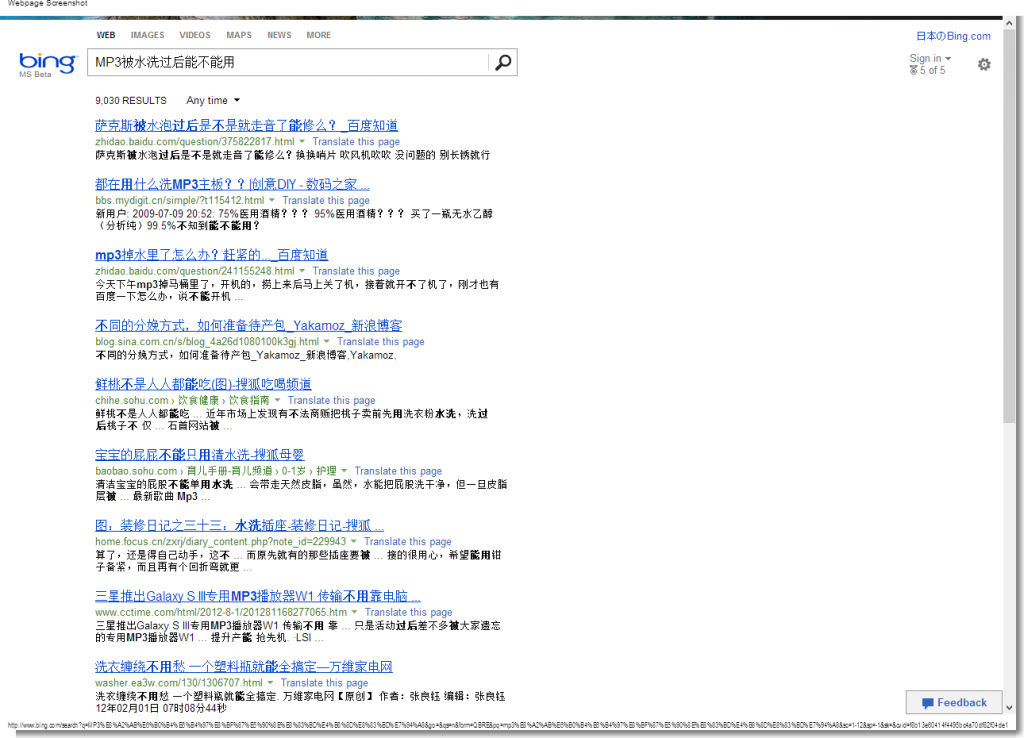Go to the NEWS tab
1024x738 pixels.
point(279,35)
